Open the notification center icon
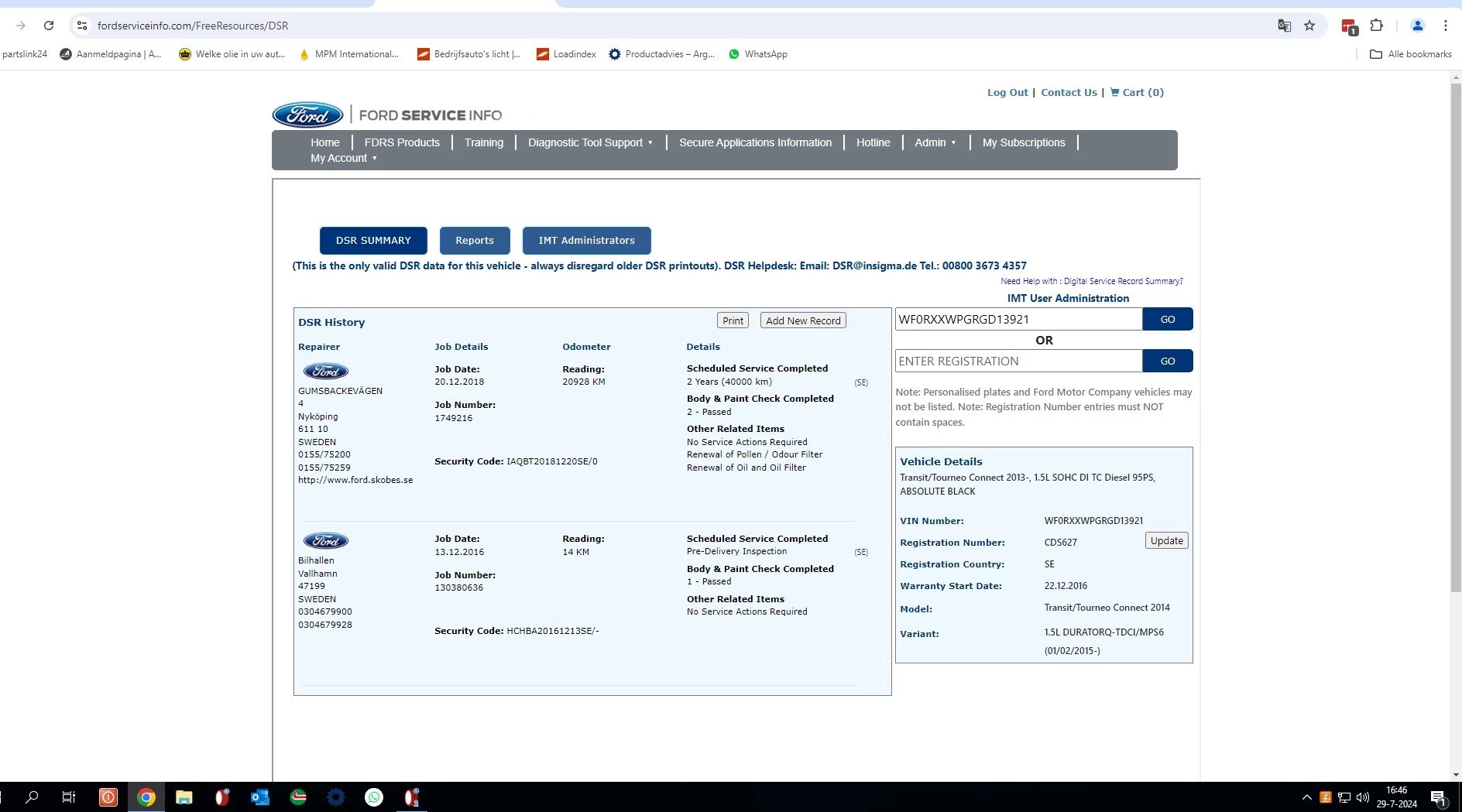The height and width of the screenshot is (812, 1462). click(1439, 797)
